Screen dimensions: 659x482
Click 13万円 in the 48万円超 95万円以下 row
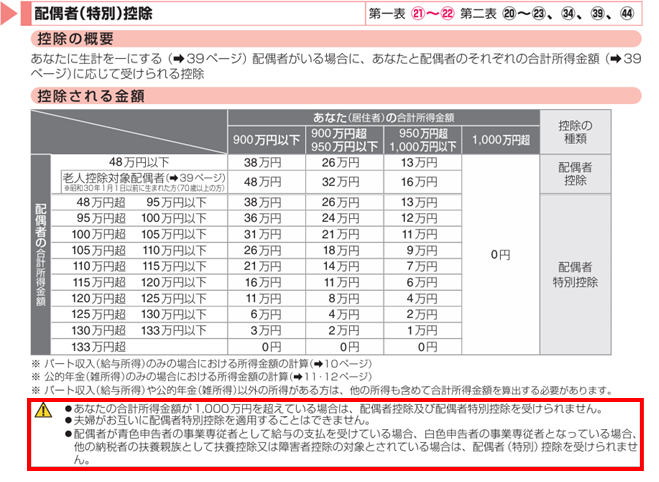(x=423, y=202)
